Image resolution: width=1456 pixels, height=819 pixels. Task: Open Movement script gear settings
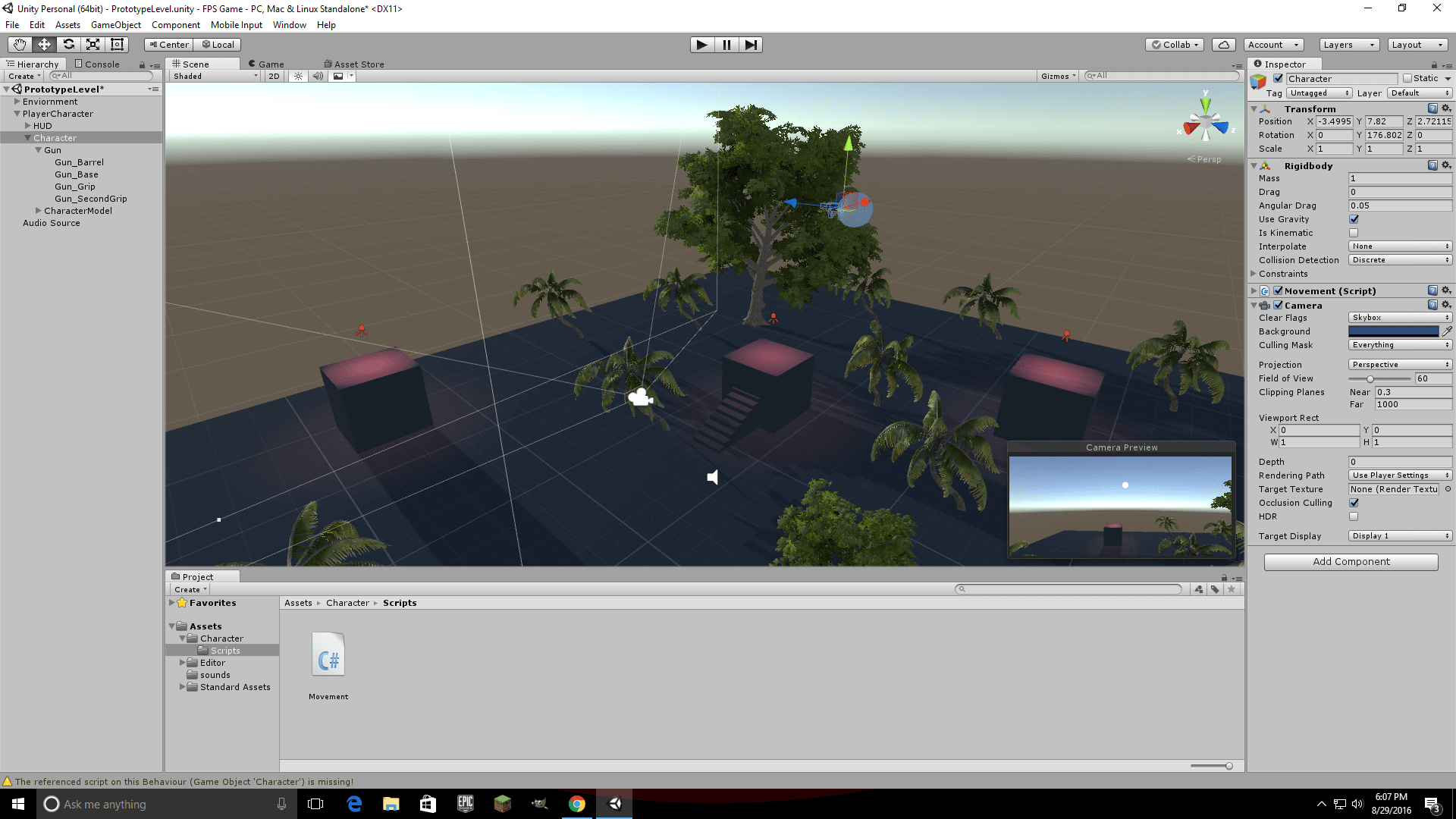[1446, 290]
